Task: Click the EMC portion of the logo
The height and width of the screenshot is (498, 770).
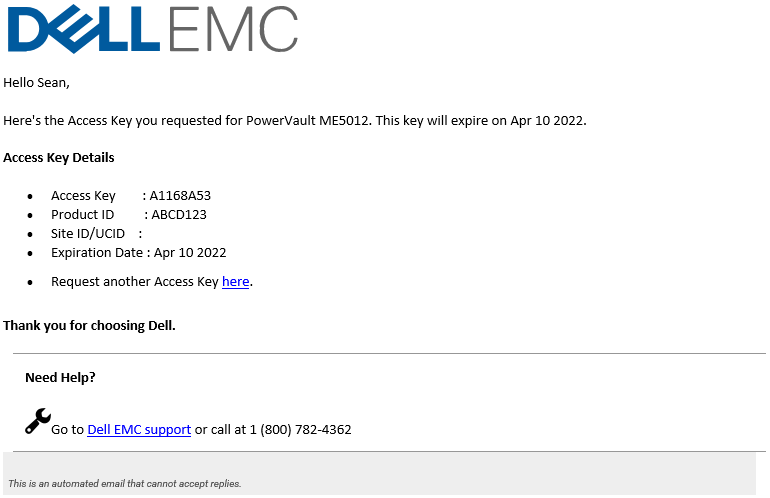Action: pos(233,30)
